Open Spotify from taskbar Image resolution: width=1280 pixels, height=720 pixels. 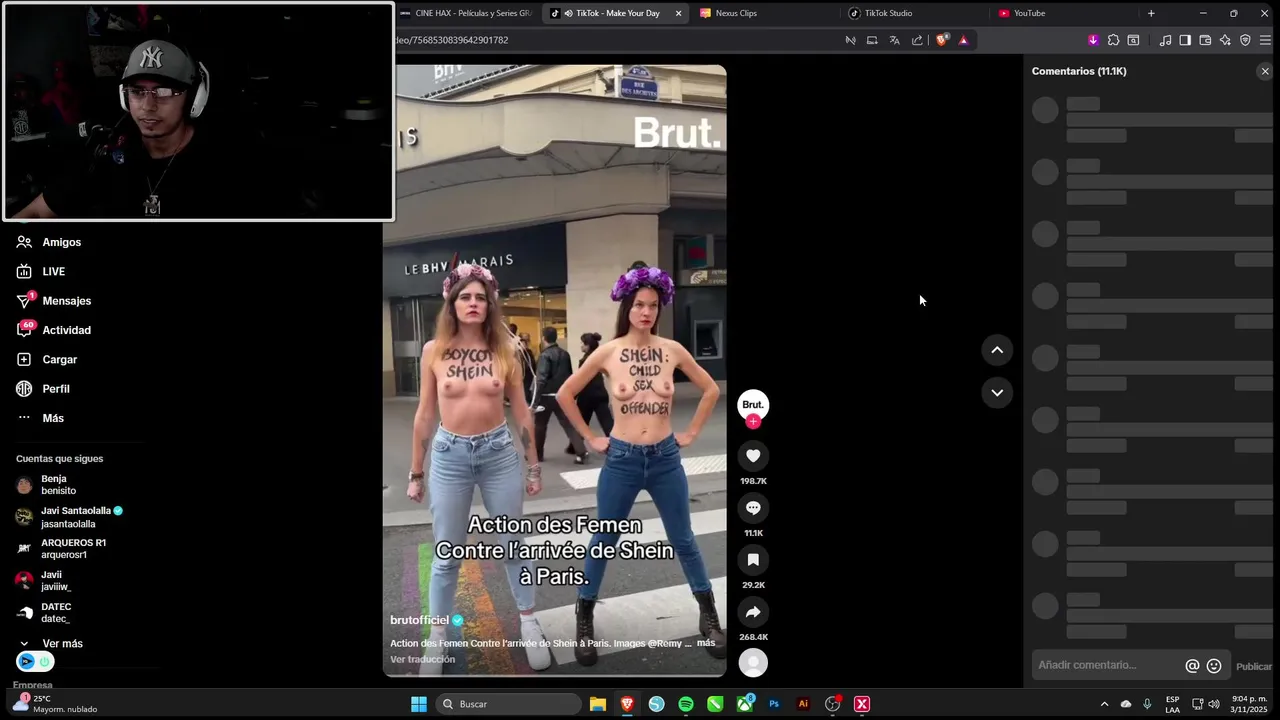[686, 704]
